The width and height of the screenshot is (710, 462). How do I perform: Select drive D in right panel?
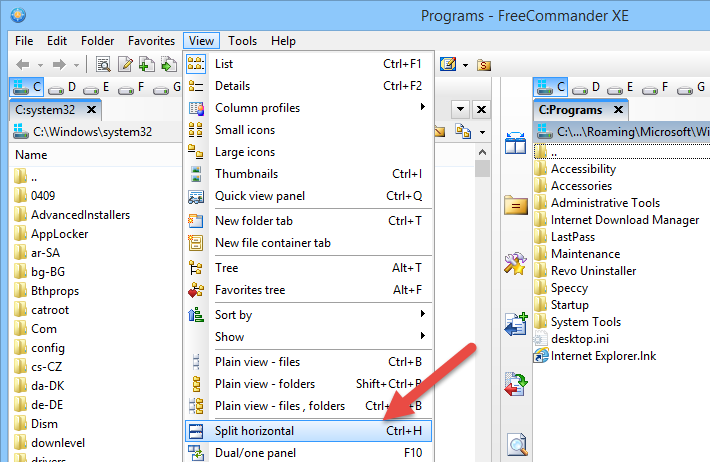tap(586, 87)
